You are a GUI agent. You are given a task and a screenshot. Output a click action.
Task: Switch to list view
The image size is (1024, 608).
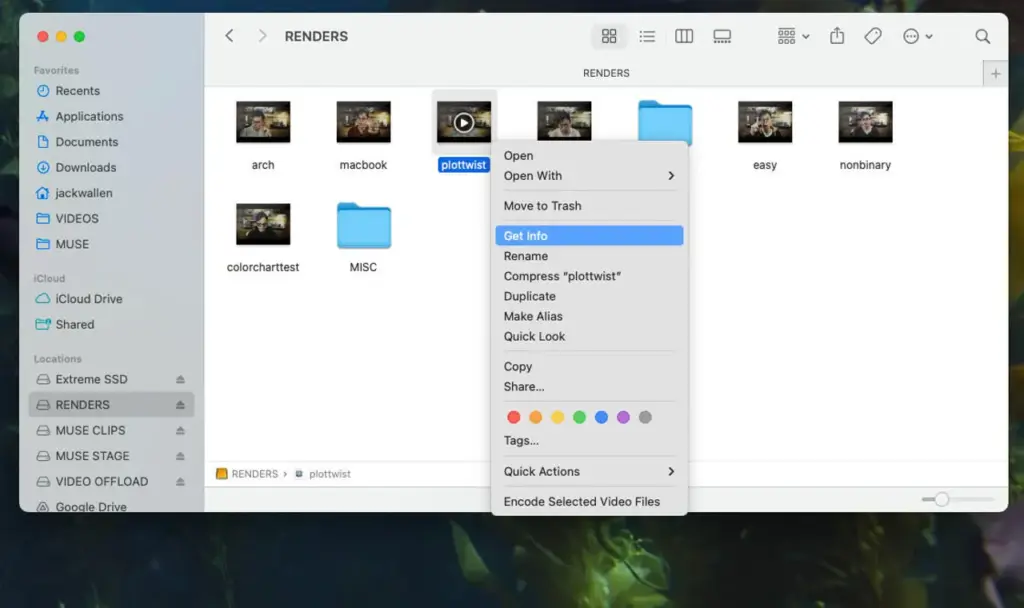point(647,37)
